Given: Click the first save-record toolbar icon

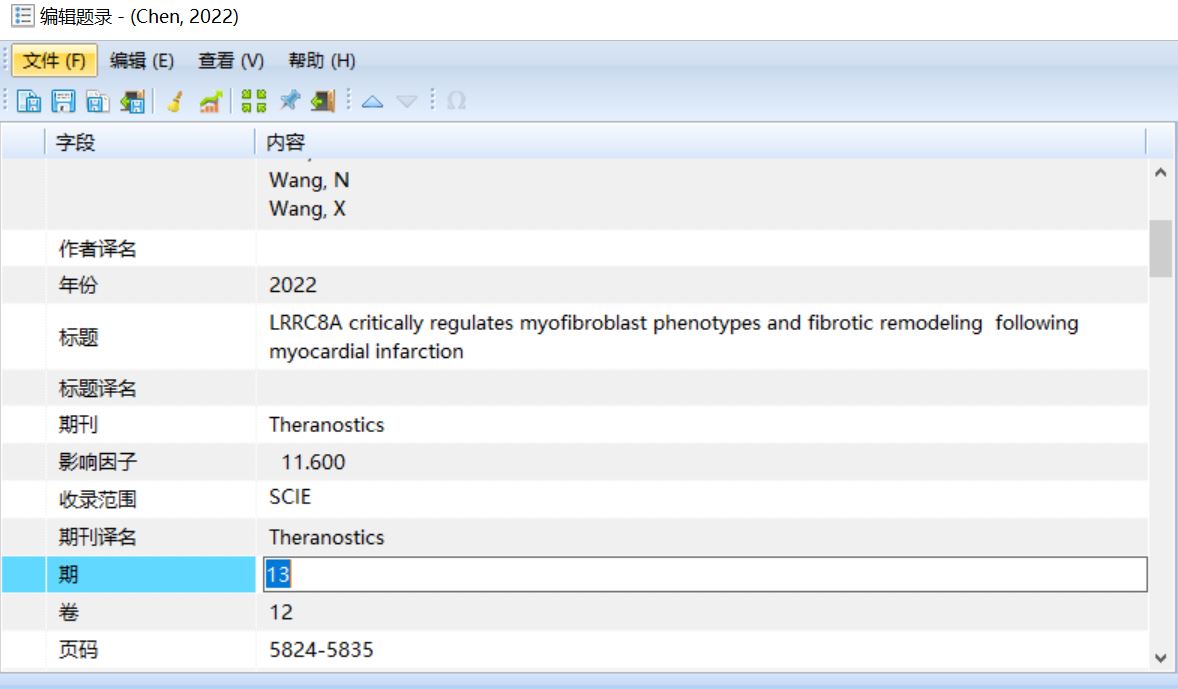Looking at the screenshot, I should point(29,101).
